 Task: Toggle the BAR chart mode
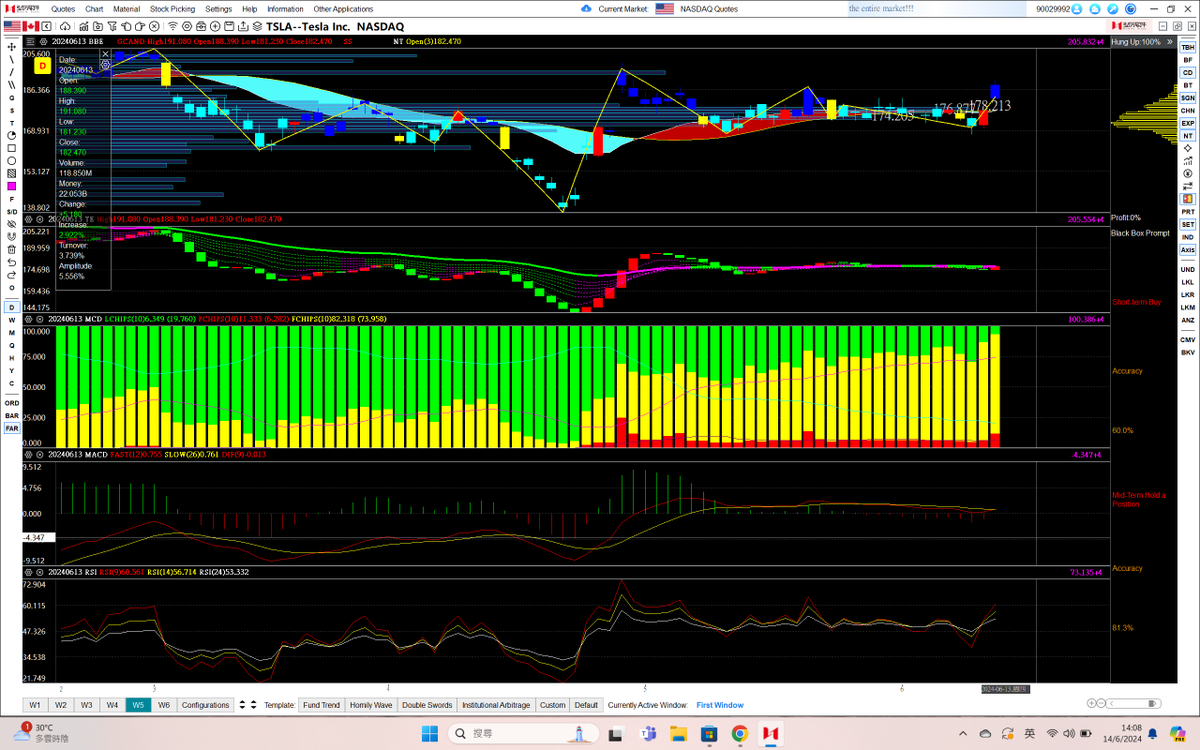tap(12, 415)
